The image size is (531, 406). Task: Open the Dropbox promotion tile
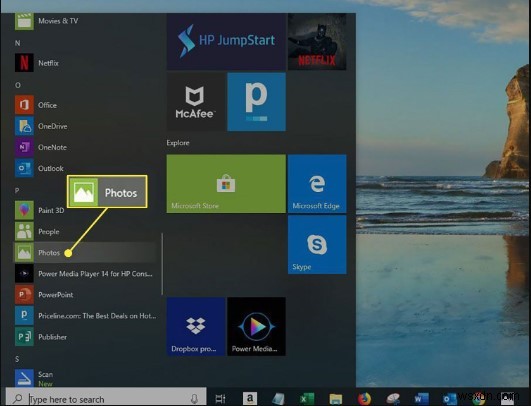pyautogui.click(x=196, y=326)
